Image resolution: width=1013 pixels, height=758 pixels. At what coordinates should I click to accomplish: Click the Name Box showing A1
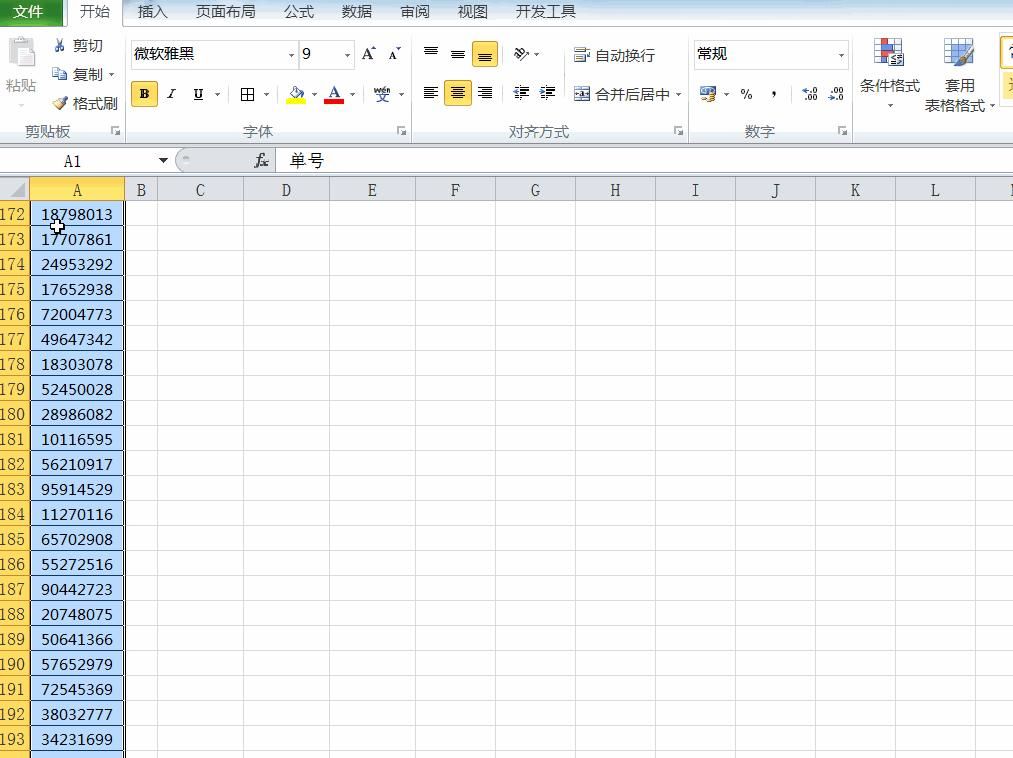pos(72,161)
